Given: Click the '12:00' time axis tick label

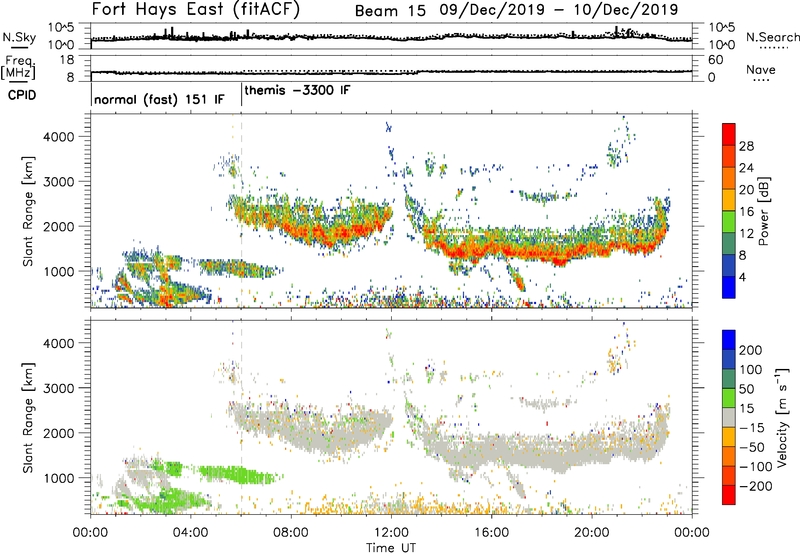Looking at the screenshot, I should coord(391,533).
